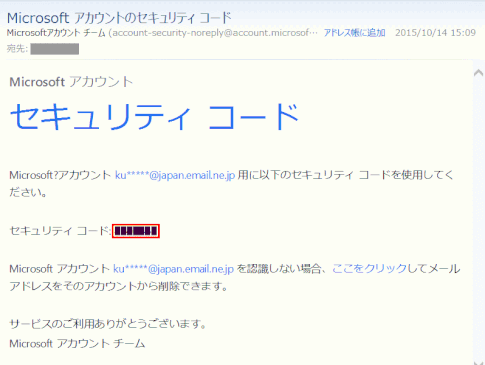The image size is (485, 365).
Task: Click the ここをクリック link
Action: point(369,269)
